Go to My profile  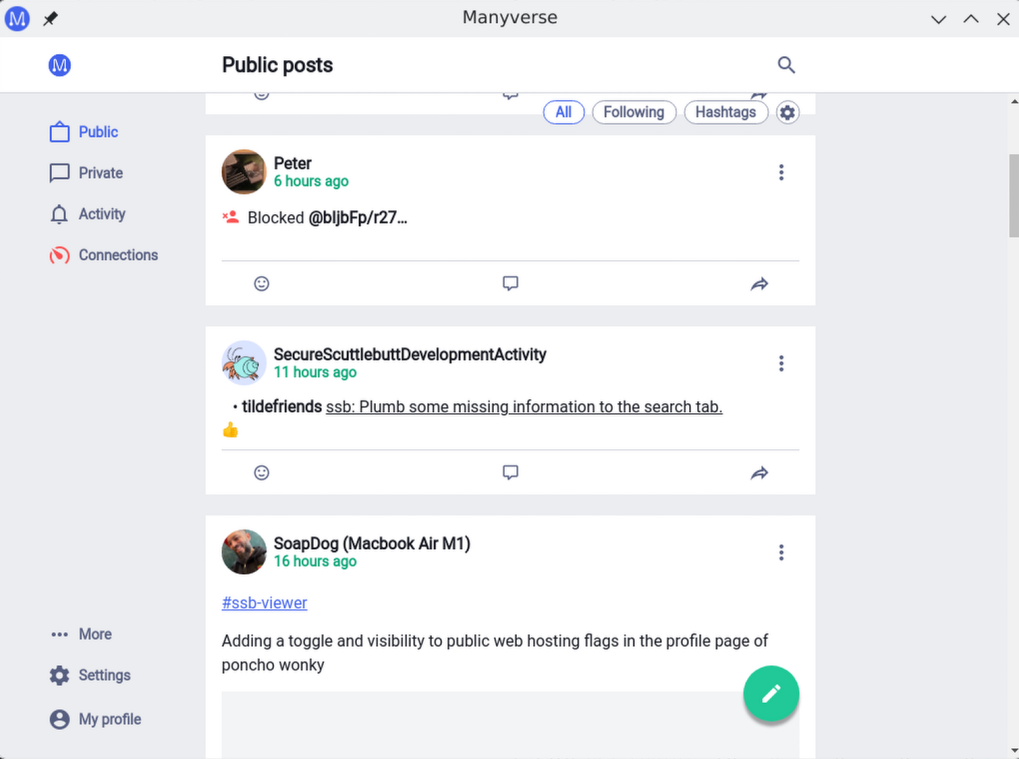(x=108, y=719)
